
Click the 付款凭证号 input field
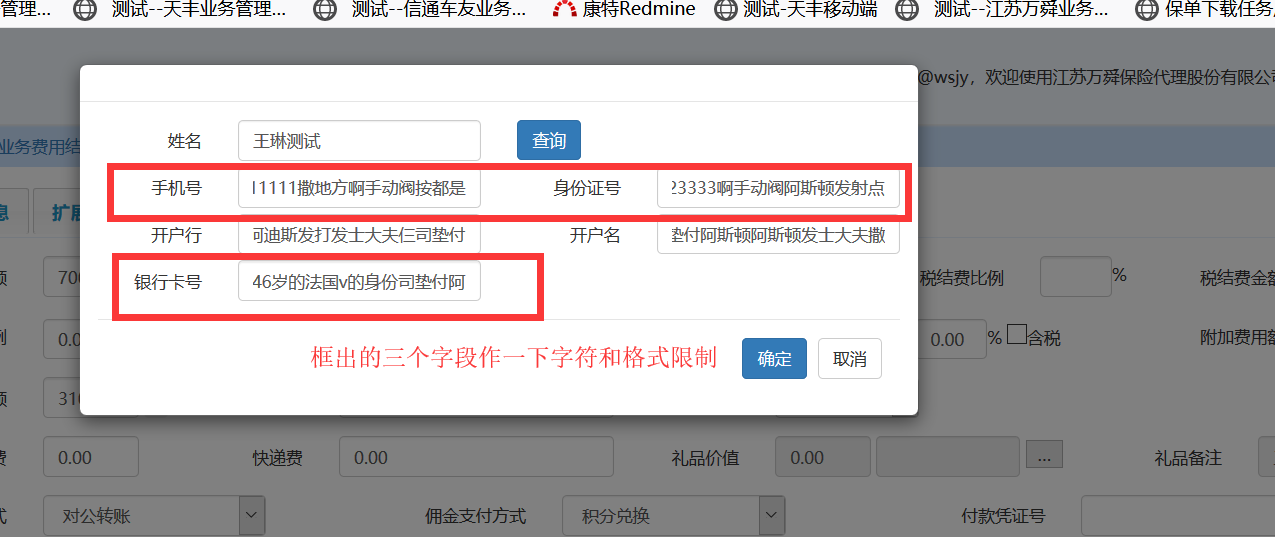click(x=1178, y=516)
